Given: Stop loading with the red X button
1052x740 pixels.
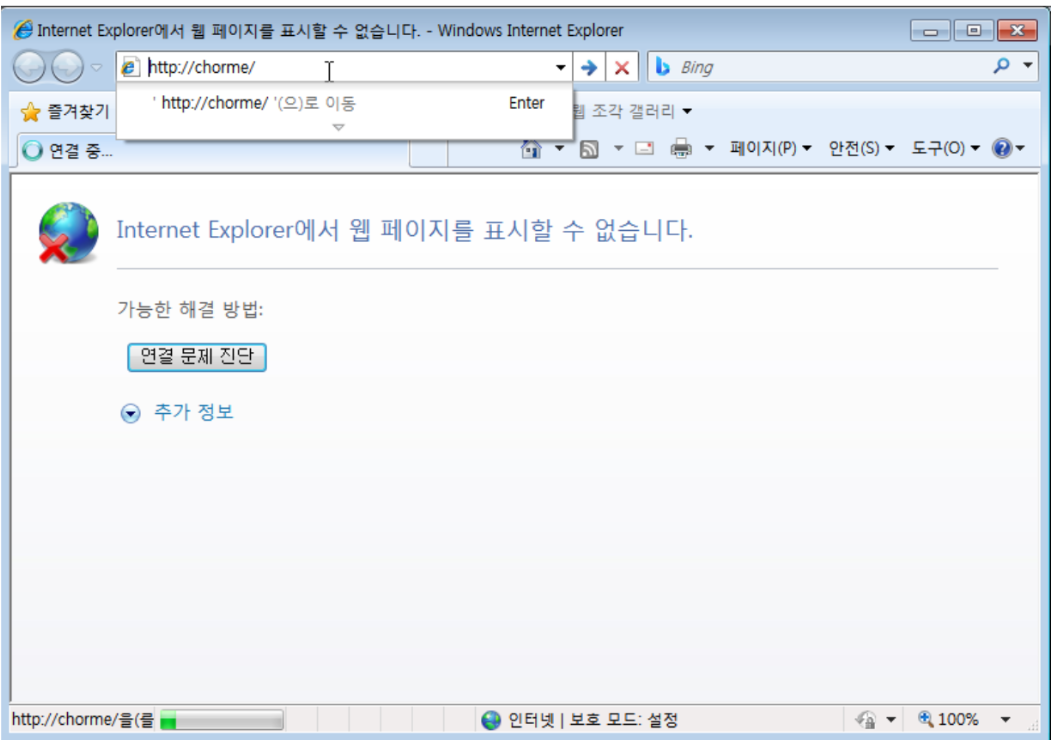Looking at the screenshot, I should pos(621,67).
